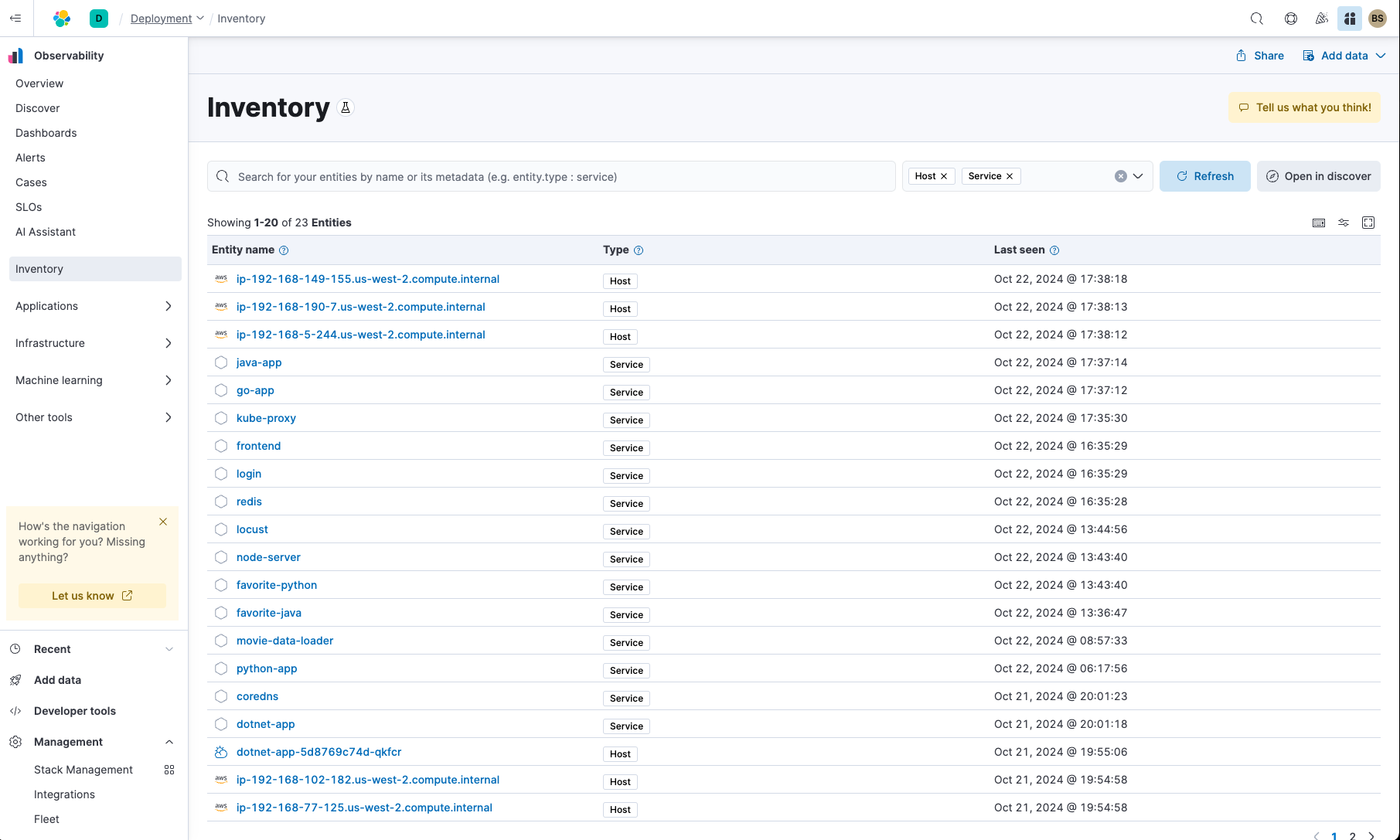Open the newsfeed celebration icon
Viewport: 1400px width, 840px height.
(1322, 19)
